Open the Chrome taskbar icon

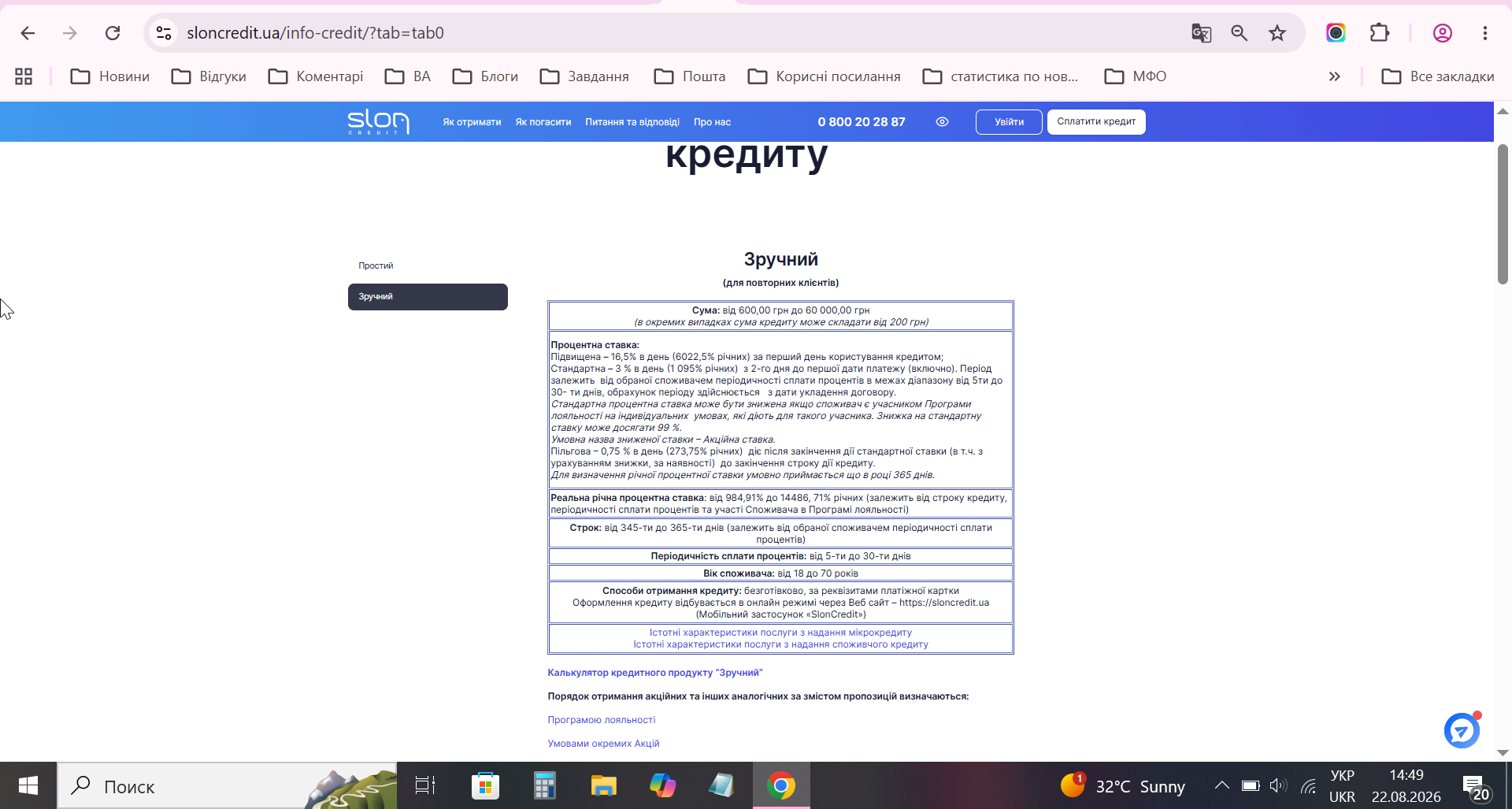pyautogui.click(x=781, y=785)
